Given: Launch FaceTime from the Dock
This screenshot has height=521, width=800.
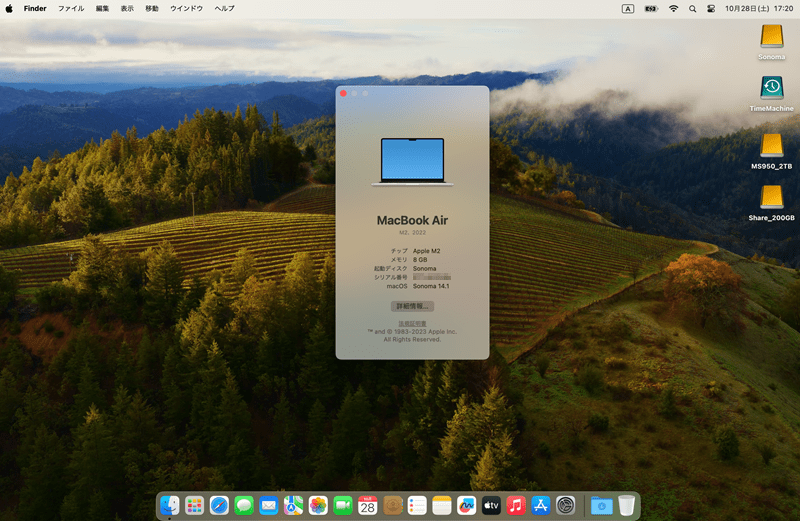Looking at the screenshot, I should 343,506.
